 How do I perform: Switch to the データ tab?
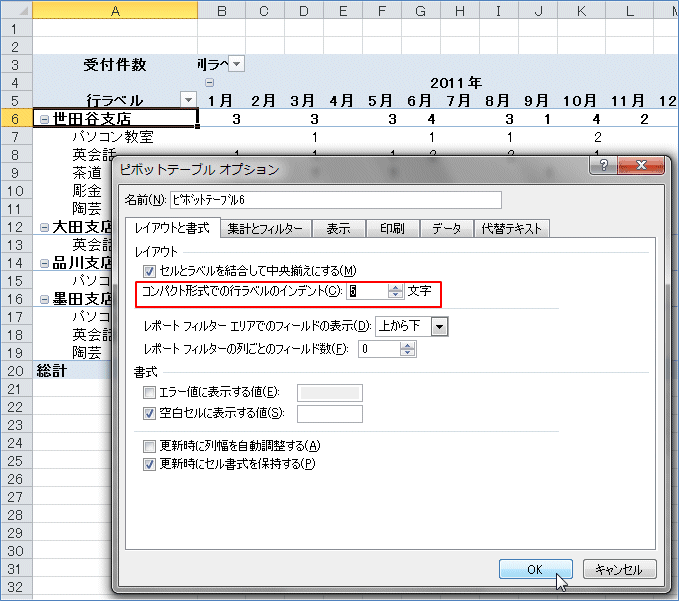click(446, 229)
